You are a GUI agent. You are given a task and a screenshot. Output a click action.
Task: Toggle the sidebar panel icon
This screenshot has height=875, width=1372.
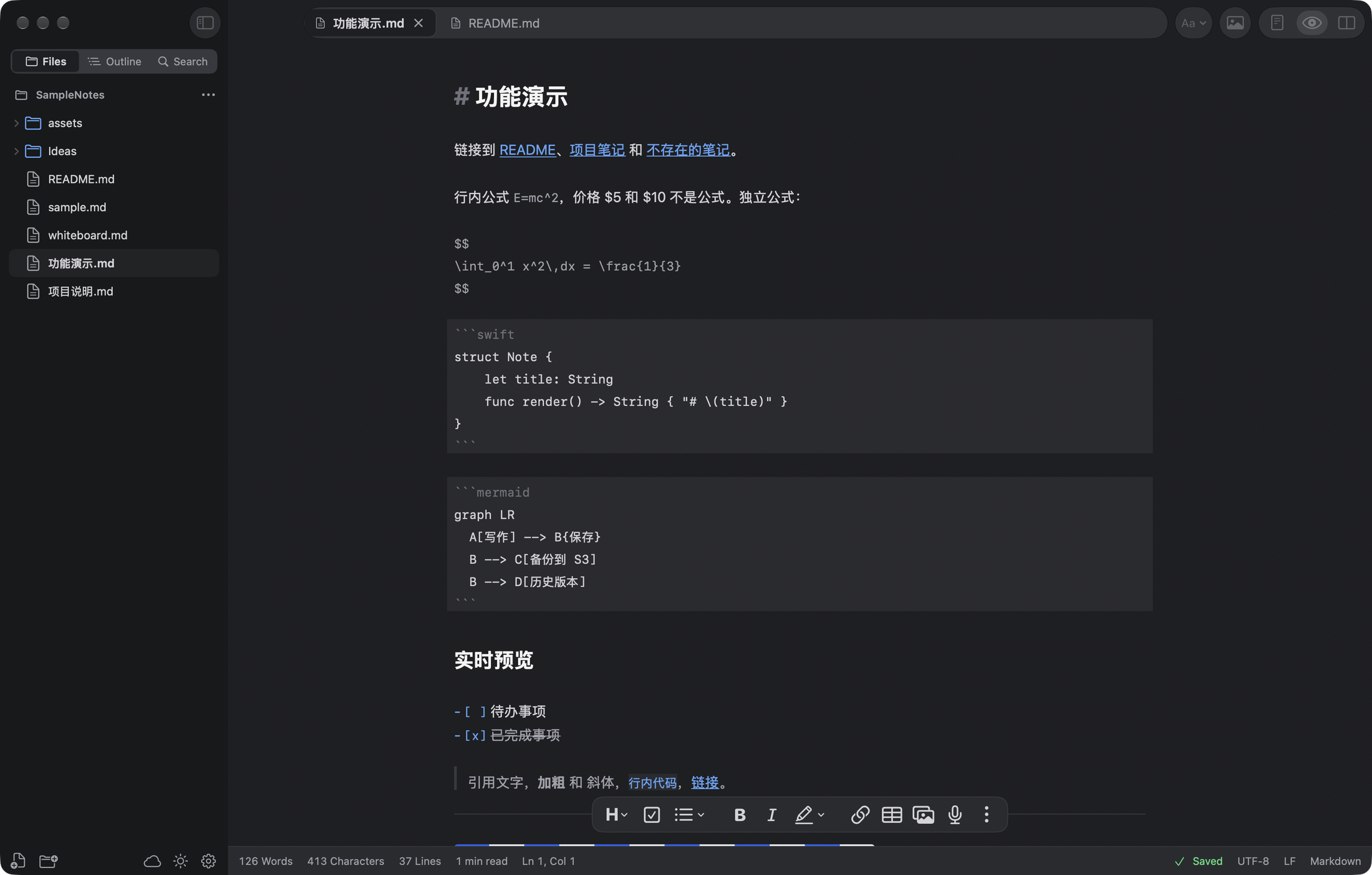pyautogui.click(x=205, y=23)
